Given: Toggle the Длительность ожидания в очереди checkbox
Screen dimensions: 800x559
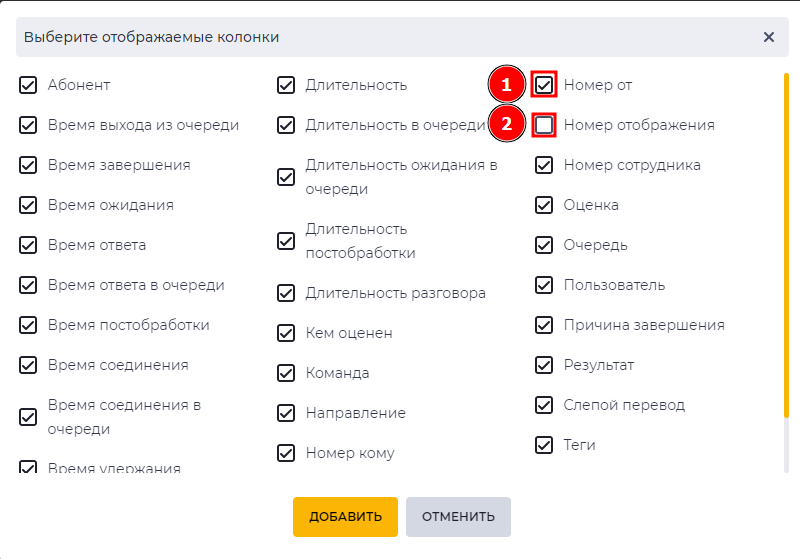Looking at the screenshot, I should [286, 177].
